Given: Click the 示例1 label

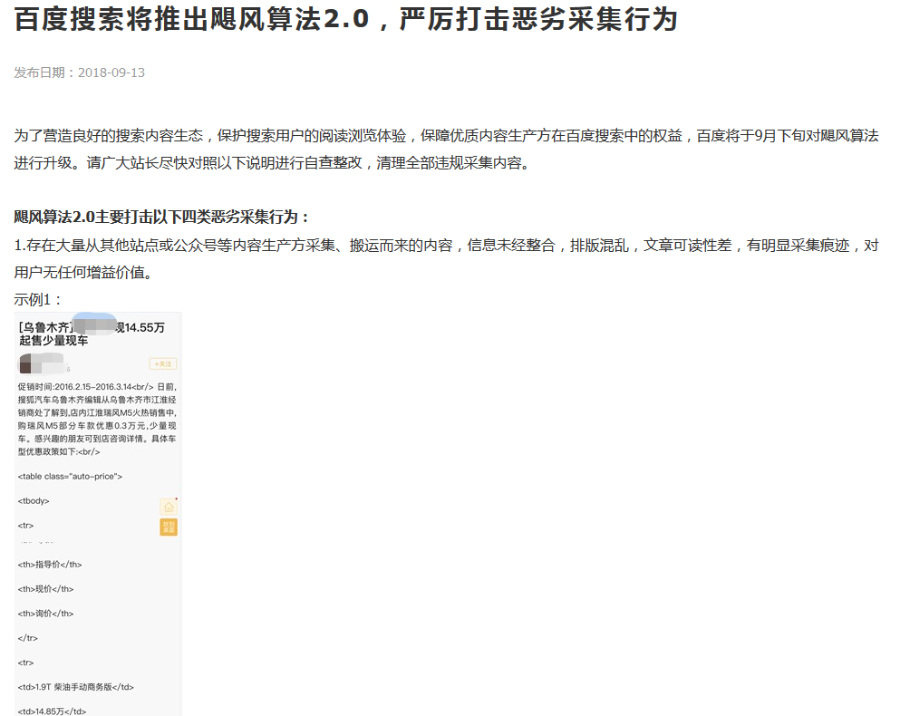Looking at the screenshot, I should pos(37,300).
